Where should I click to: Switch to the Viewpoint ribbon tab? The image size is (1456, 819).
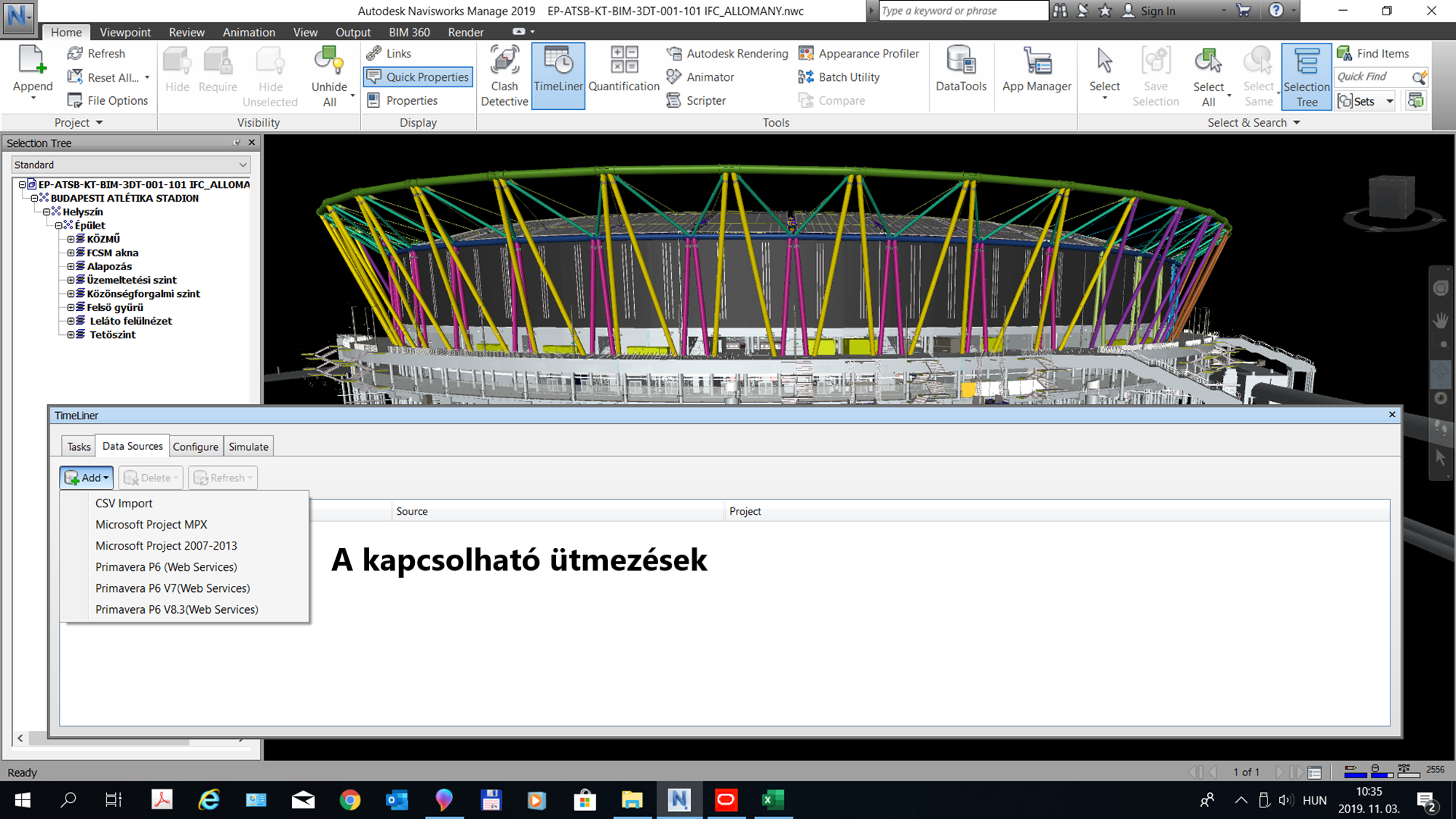(125, 32)
